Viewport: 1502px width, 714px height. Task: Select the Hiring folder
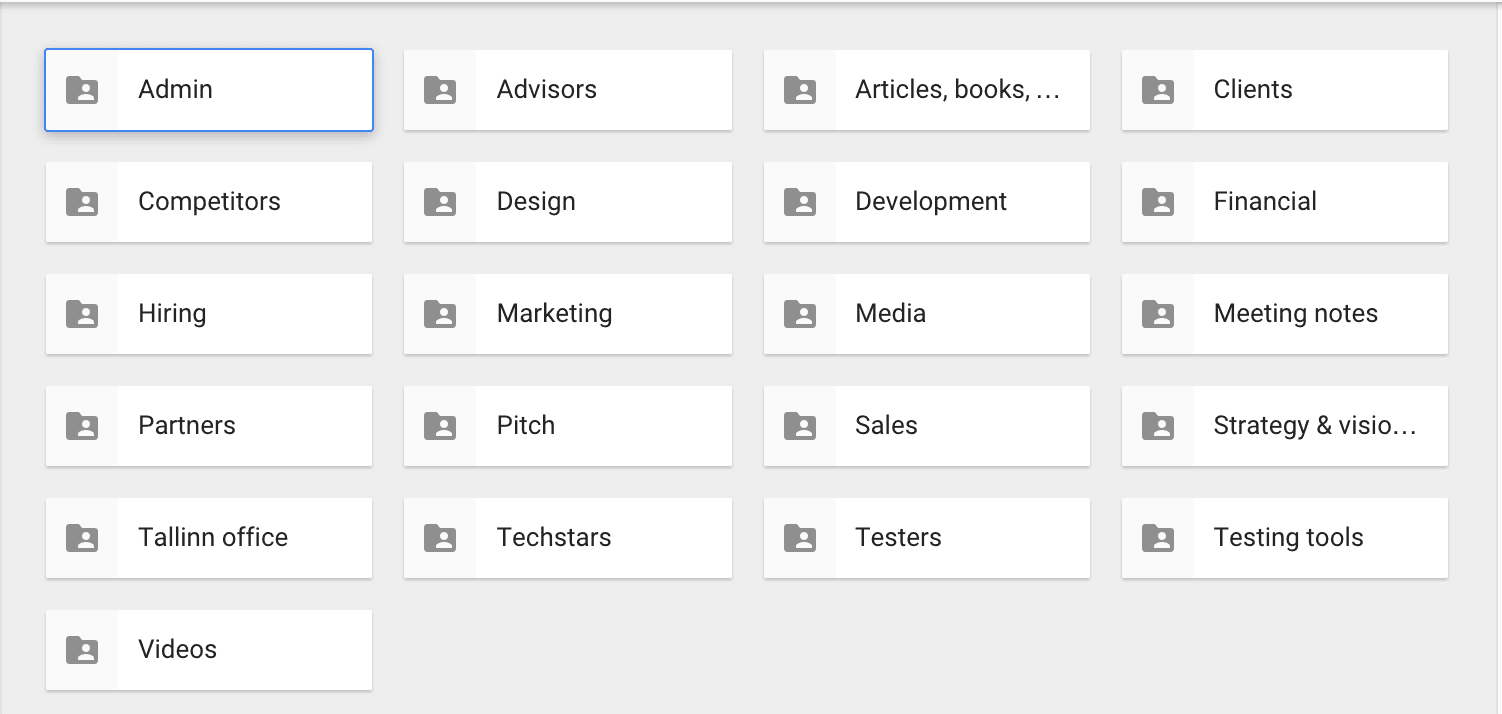[209, 314]
